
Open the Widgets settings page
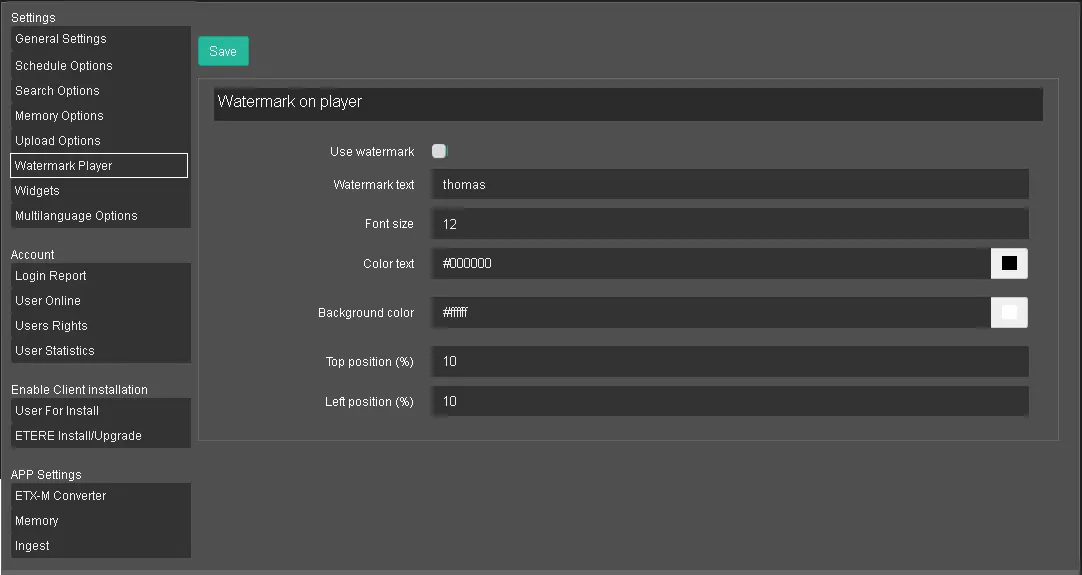point(37,191)
